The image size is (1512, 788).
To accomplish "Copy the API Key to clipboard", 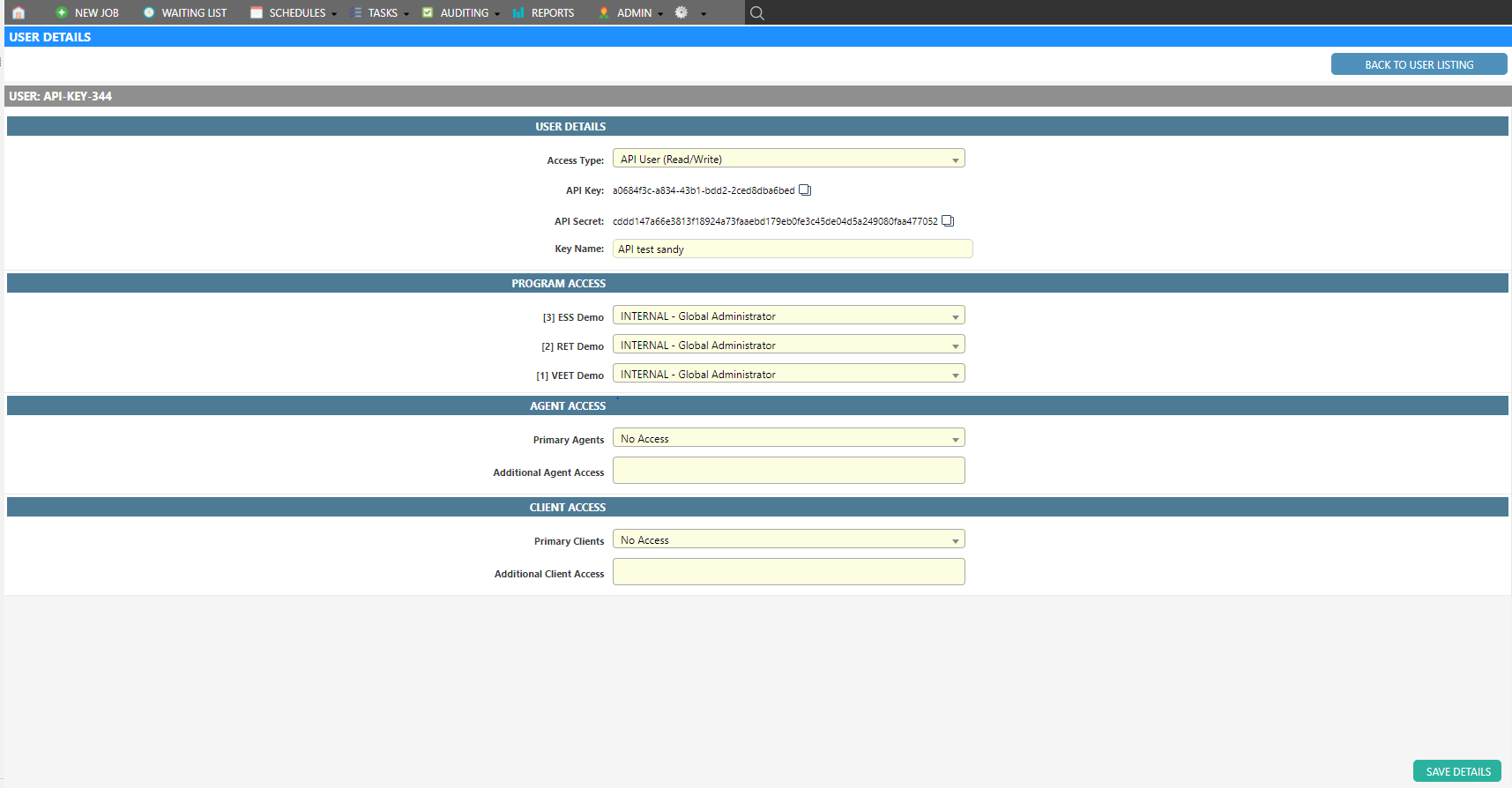I will pyautogui.click(x=805, y=190).
